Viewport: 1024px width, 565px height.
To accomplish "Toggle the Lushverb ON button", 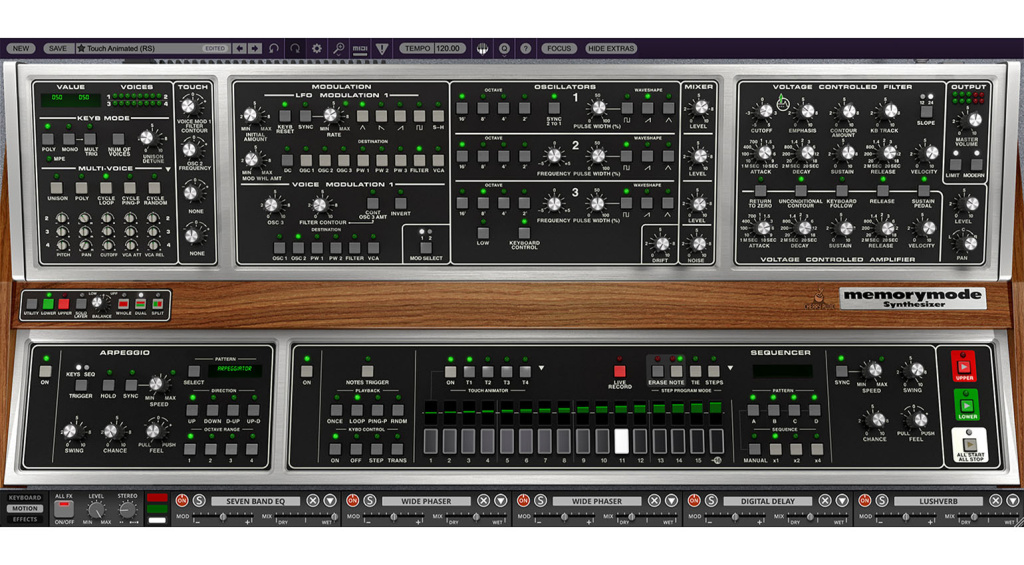I will click(864, 501).
